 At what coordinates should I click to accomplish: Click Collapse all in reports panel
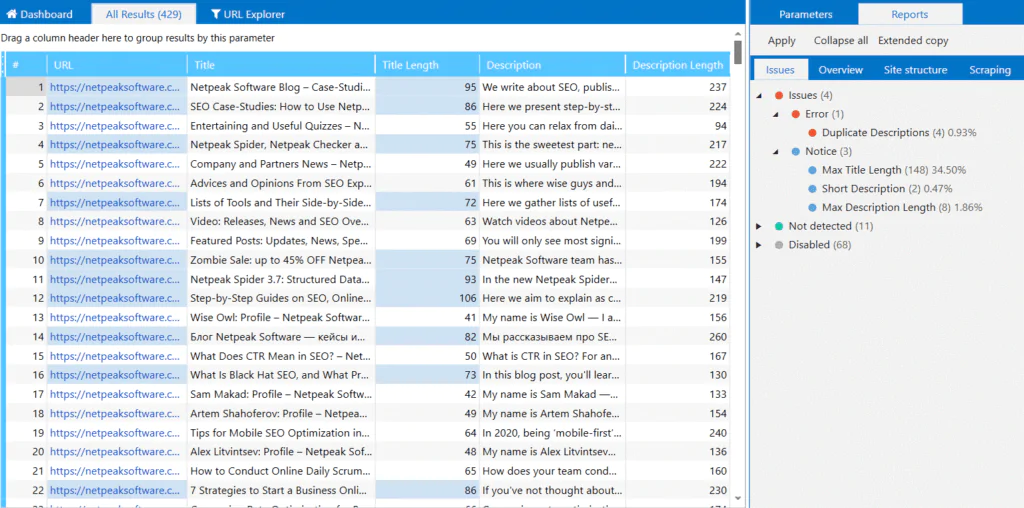click(840, 40)
